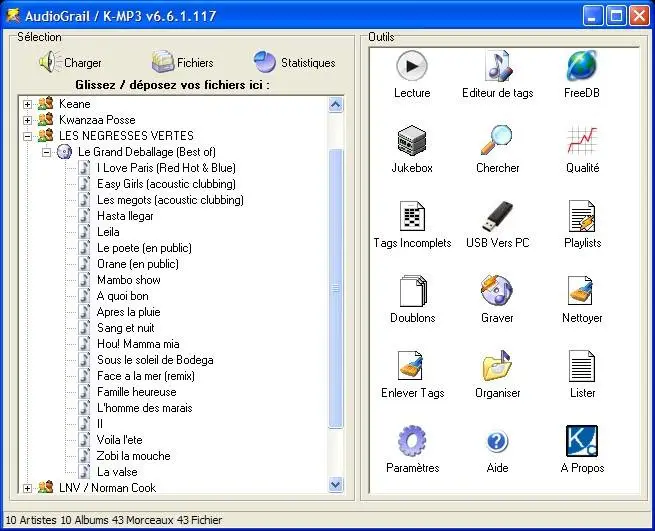Select track Sang et nuit
Image resolution: width=655 pixels, height=531 pixels.
[126, 328]
